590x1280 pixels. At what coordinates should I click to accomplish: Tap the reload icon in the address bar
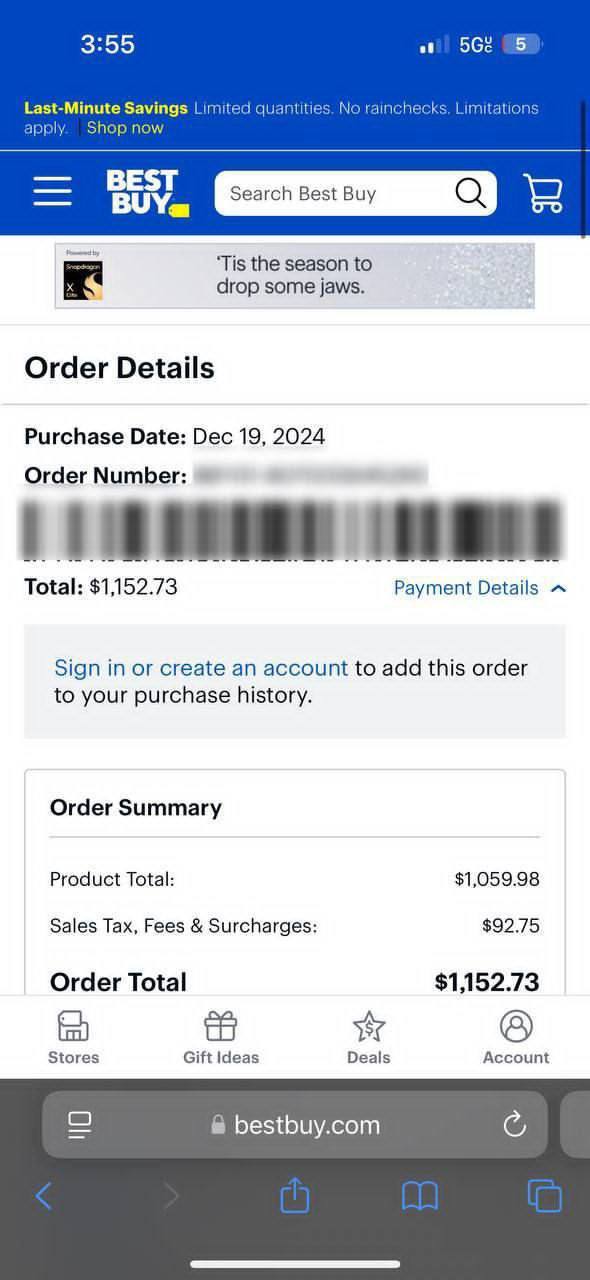point(514,1124)
